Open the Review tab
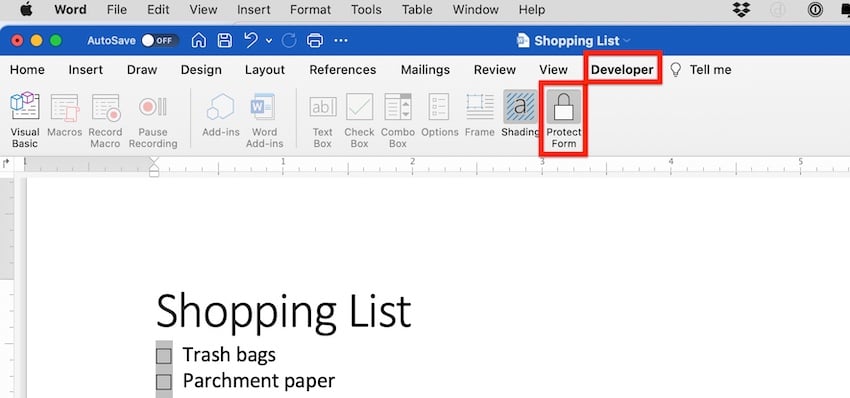This screenshot has width=850, height=398. (x=495, y=69)
